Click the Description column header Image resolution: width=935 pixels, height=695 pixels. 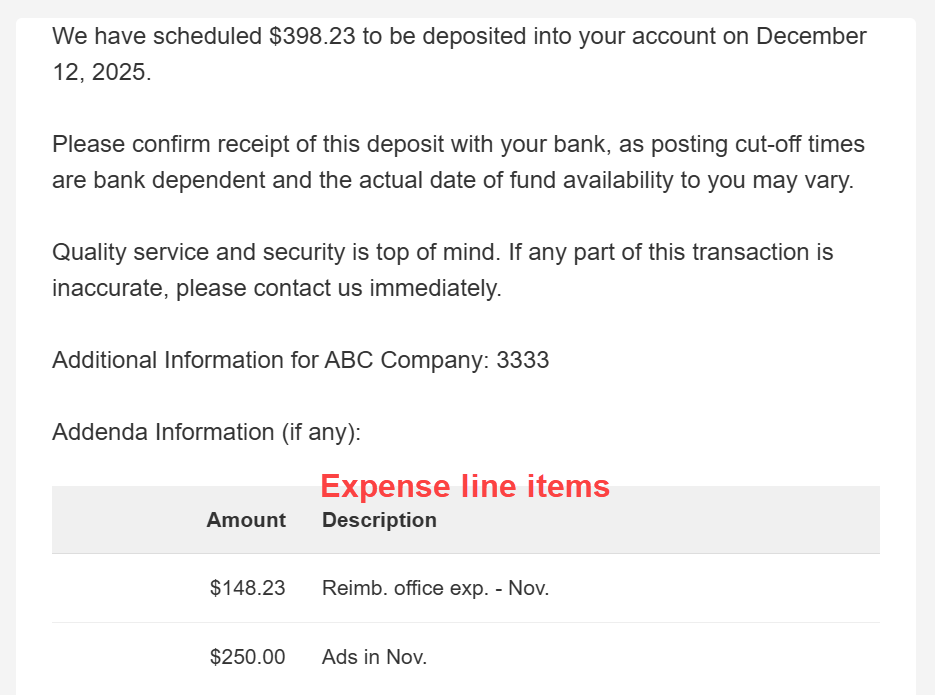(379, 520)
